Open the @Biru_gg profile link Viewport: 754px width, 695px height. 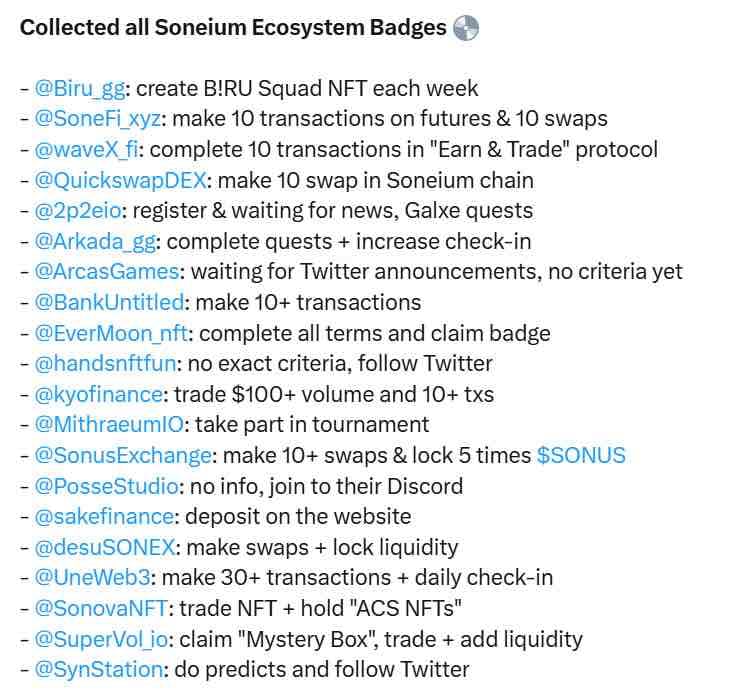pos(80,88)
